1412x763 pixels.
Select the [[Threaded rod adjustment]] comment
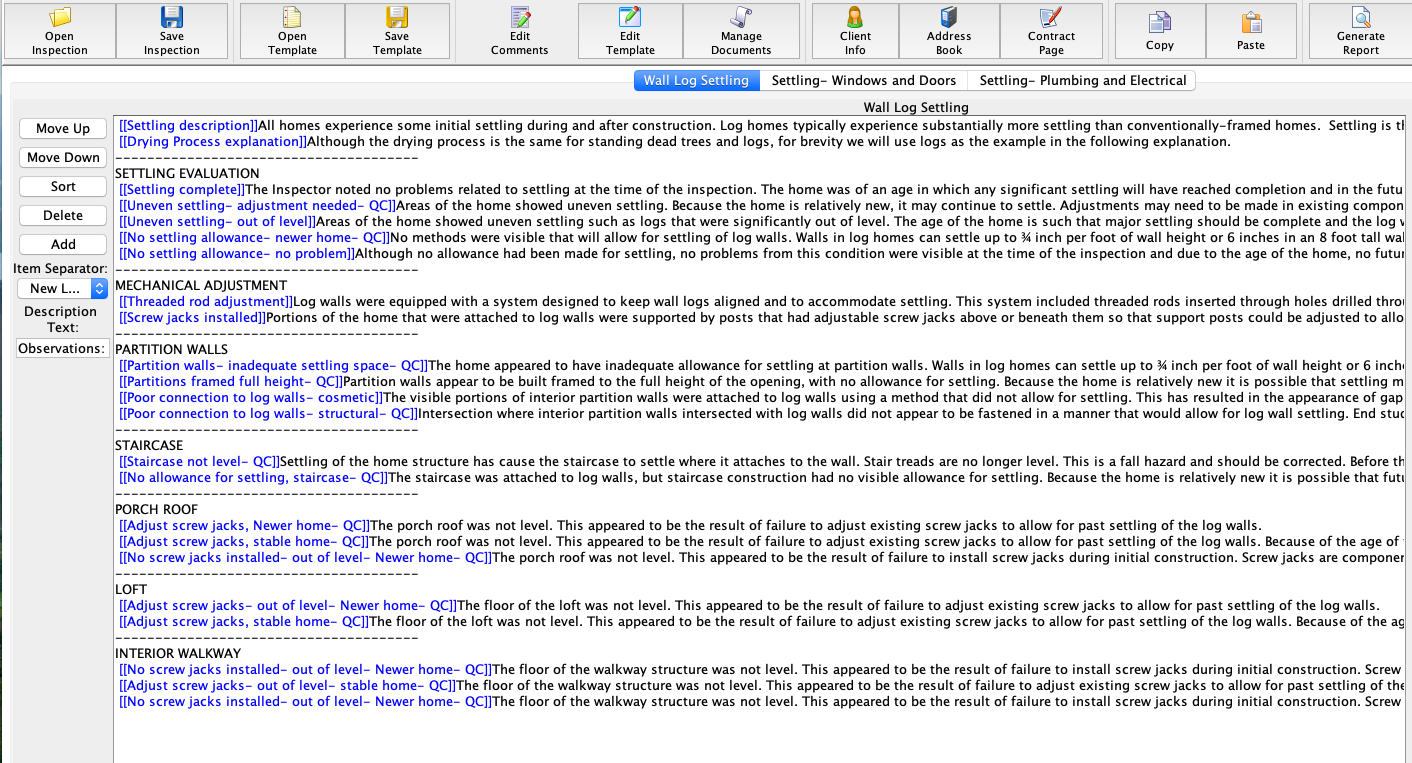[206, 301]
